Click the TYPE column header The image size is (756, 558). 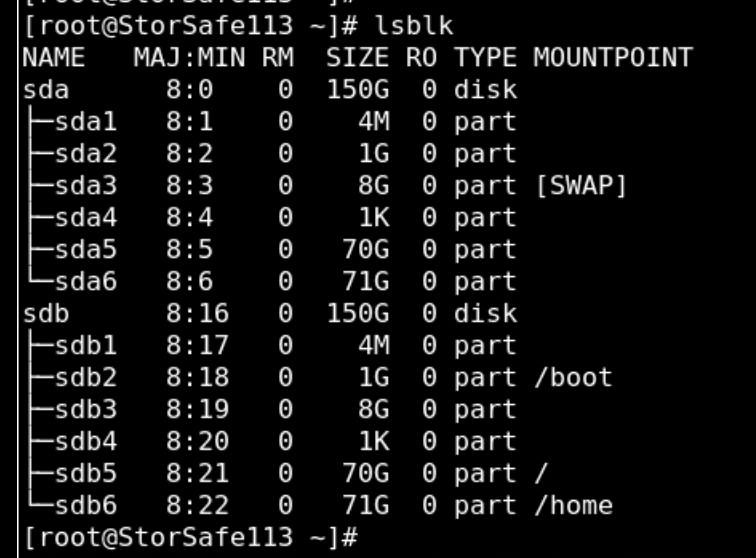click(485, 58)
